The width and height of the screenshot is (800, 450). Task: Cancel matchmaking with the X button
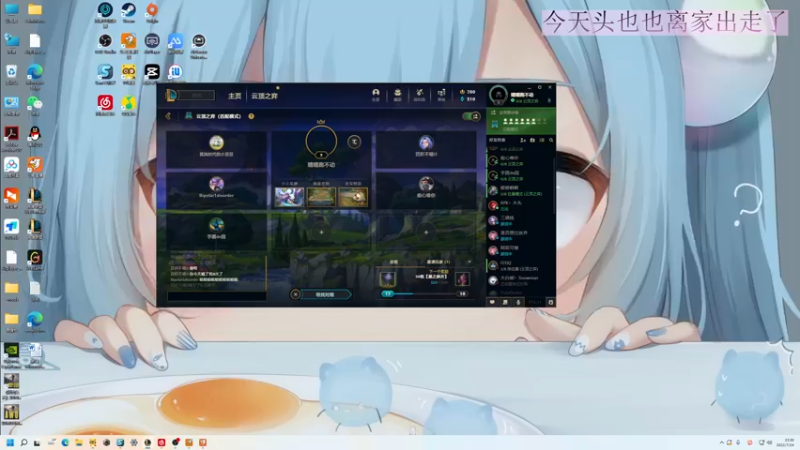[295, 294]
